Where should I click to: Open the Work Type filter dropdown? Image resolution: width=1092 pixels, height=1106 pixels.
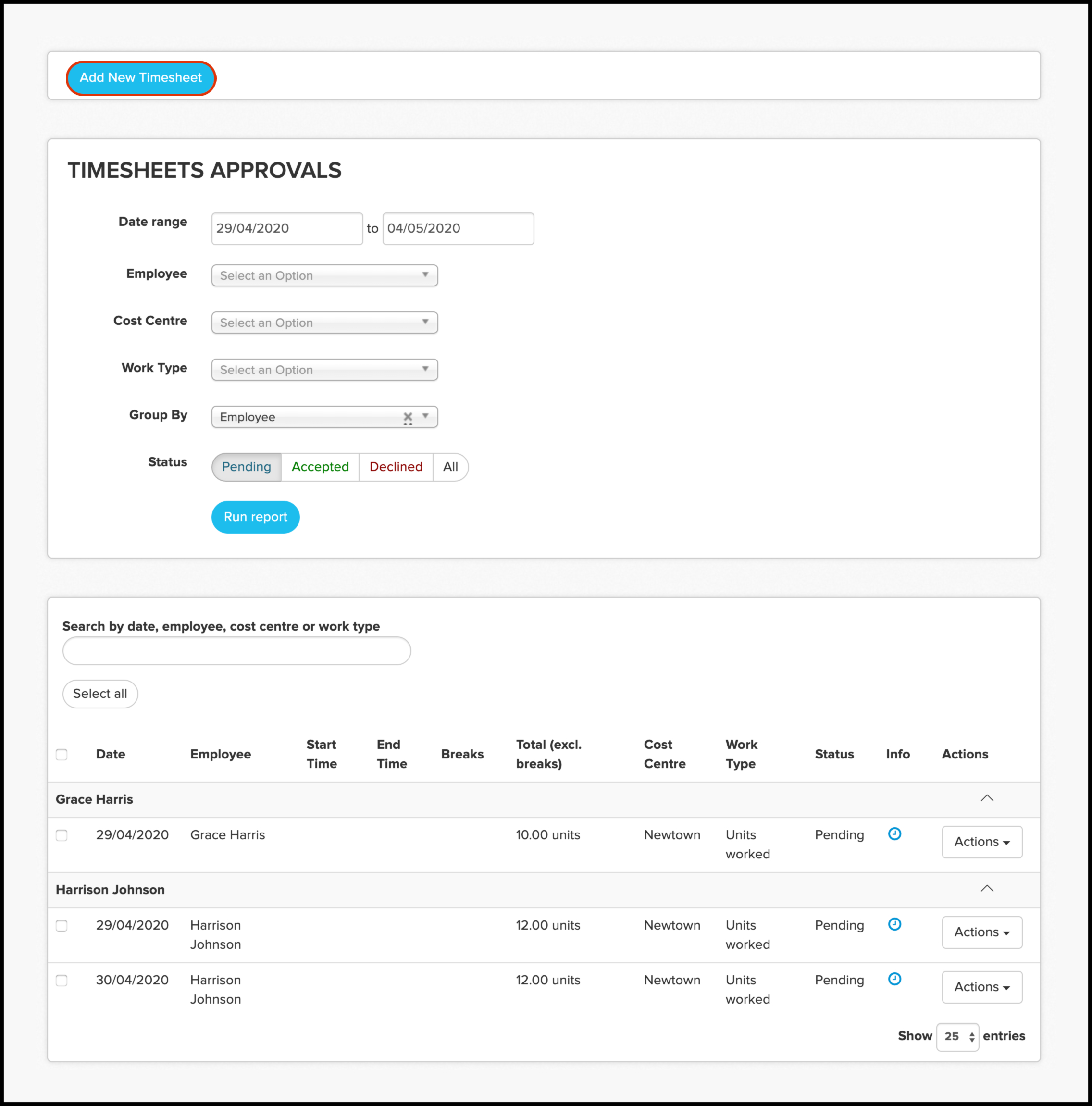click(324, 370)
